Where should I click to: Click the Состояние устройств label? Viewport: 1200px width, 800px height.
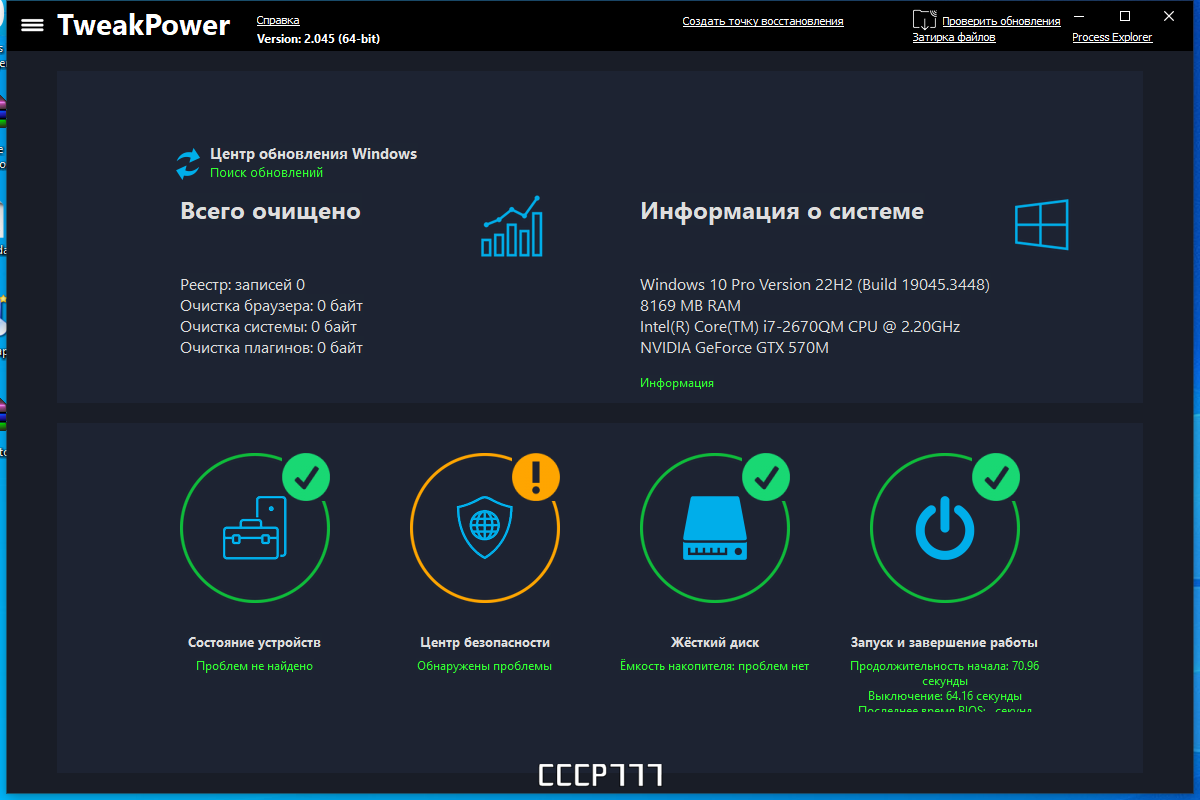click(x=254, y=643)
